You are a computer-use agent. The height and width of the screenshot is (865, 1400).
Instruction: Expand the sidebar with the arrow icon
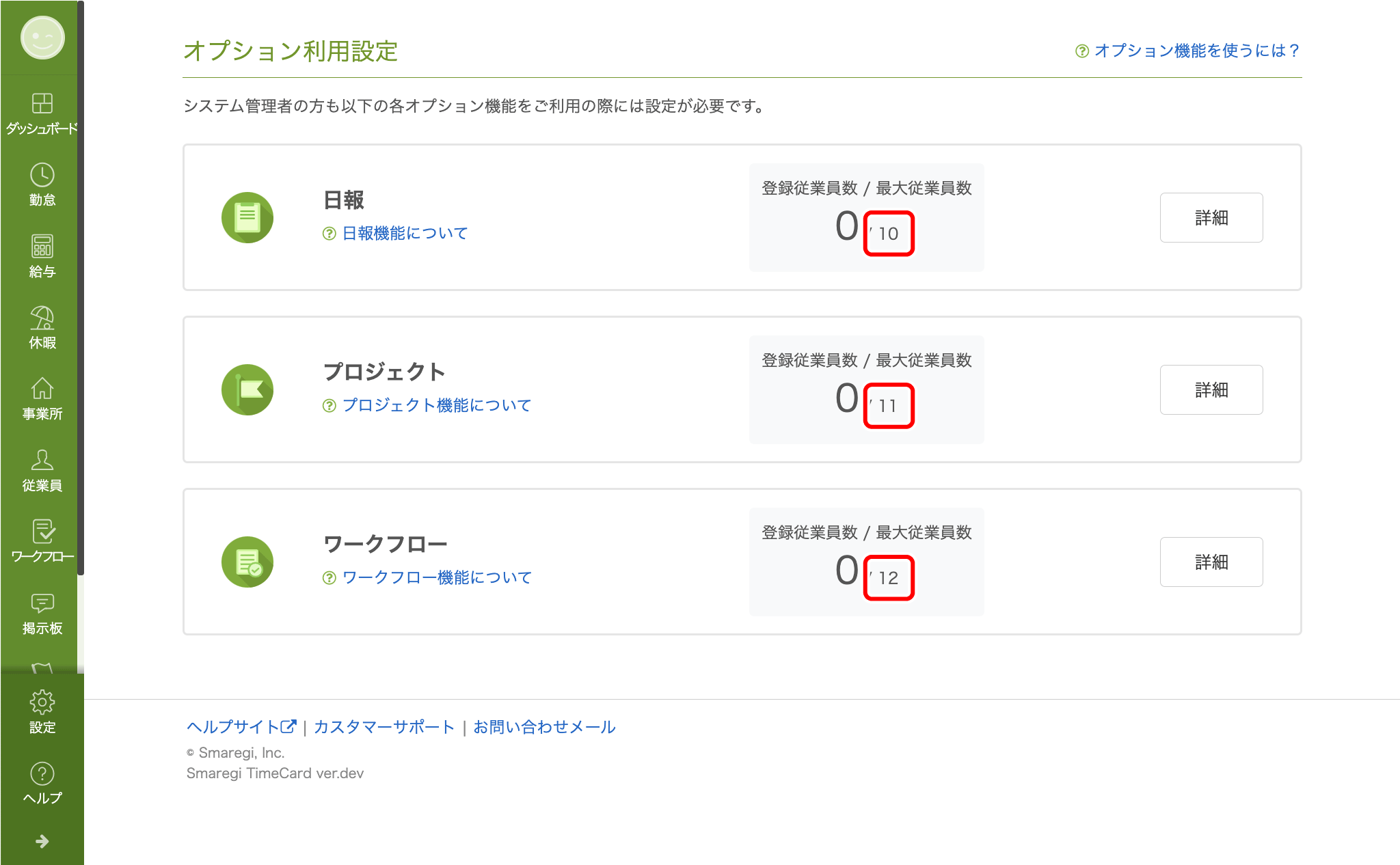click(x=42, y=841)
